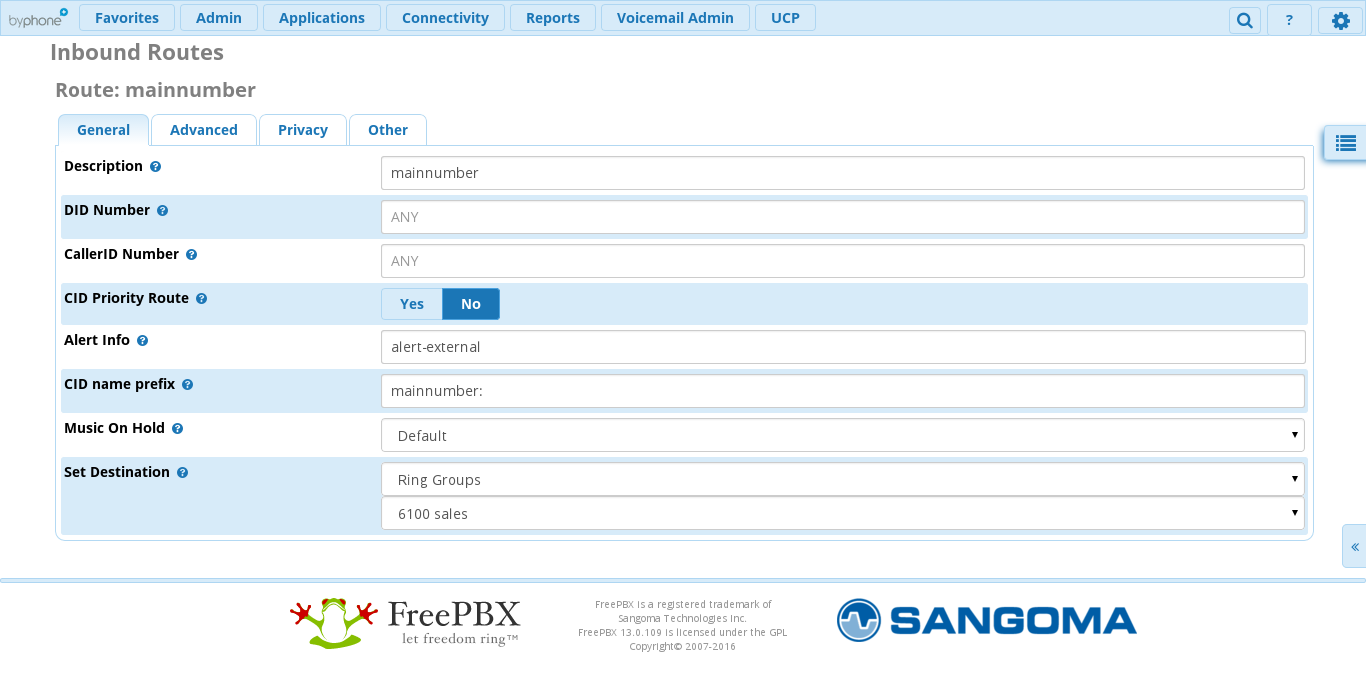
Task: Open the Ring Groups destination dropdown
Action: pos(843,480)
